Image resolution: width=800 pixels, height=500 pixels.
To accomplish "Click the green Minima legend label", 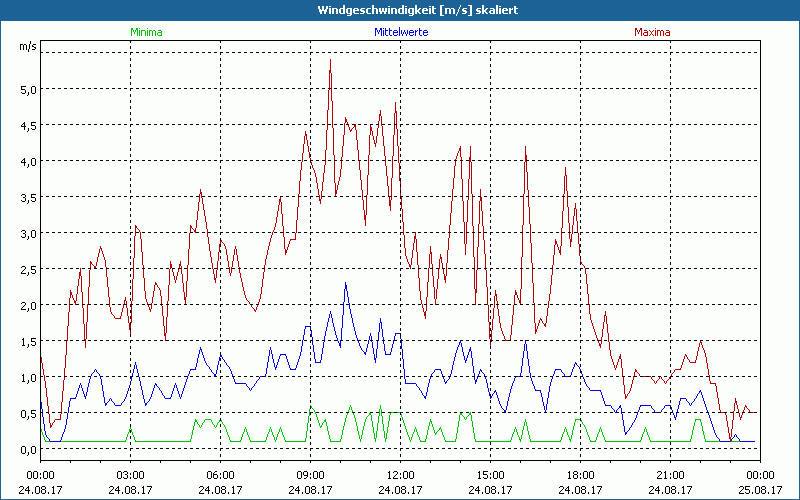I will (x=146, y=32).
